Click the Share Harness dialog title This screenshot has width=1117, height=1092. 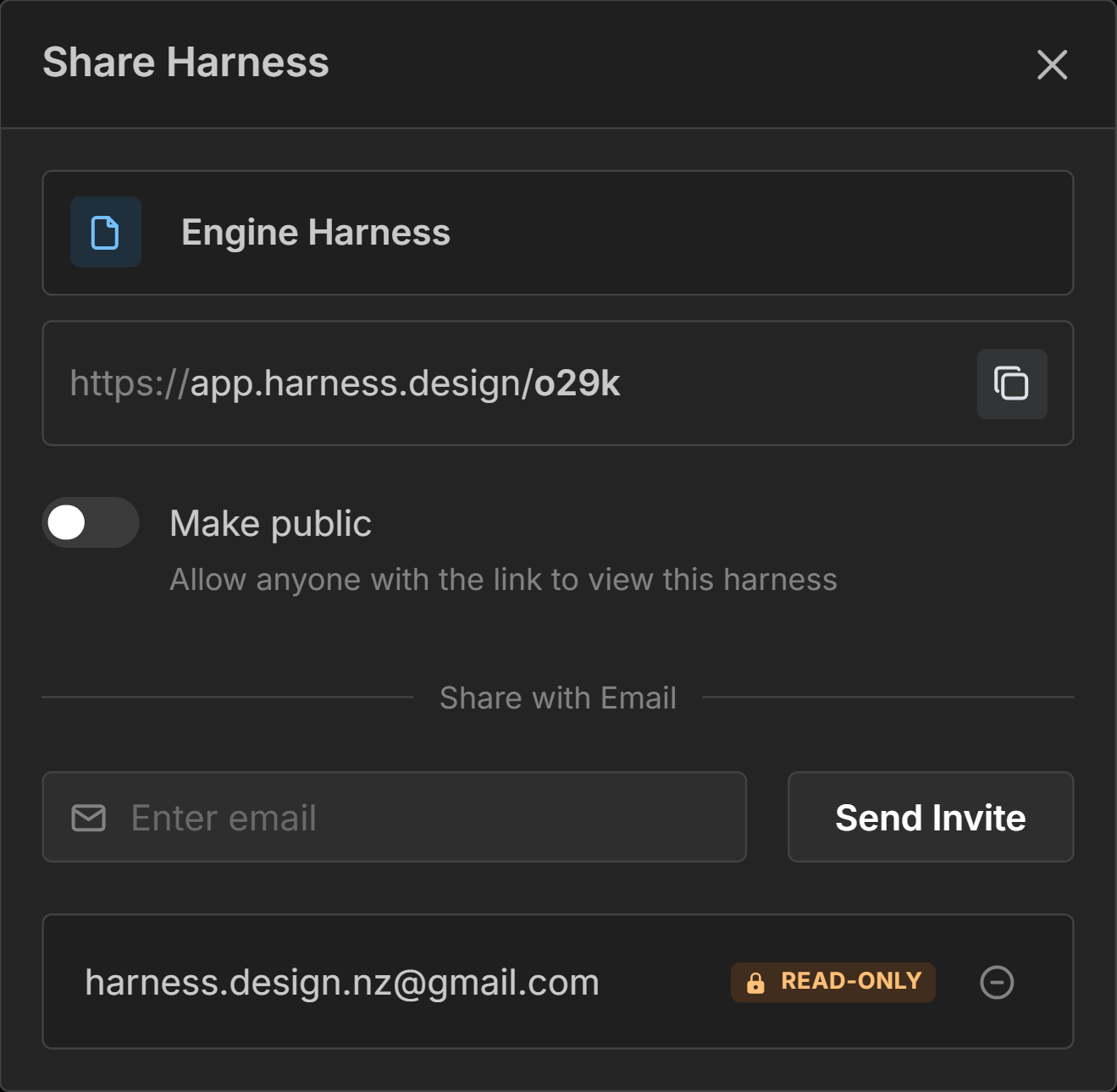pyautogui.click(x=185, y=63)
